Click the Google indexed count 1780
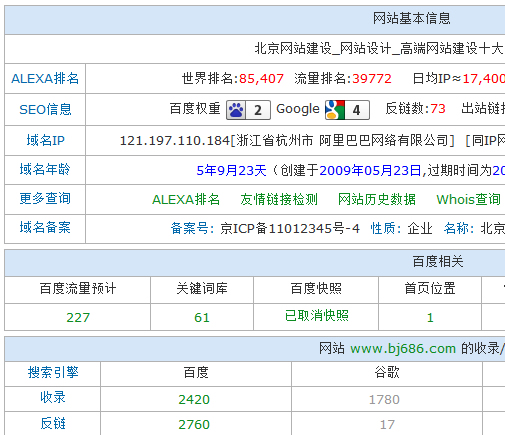This screenshot has width=505, height=435. 384,399
